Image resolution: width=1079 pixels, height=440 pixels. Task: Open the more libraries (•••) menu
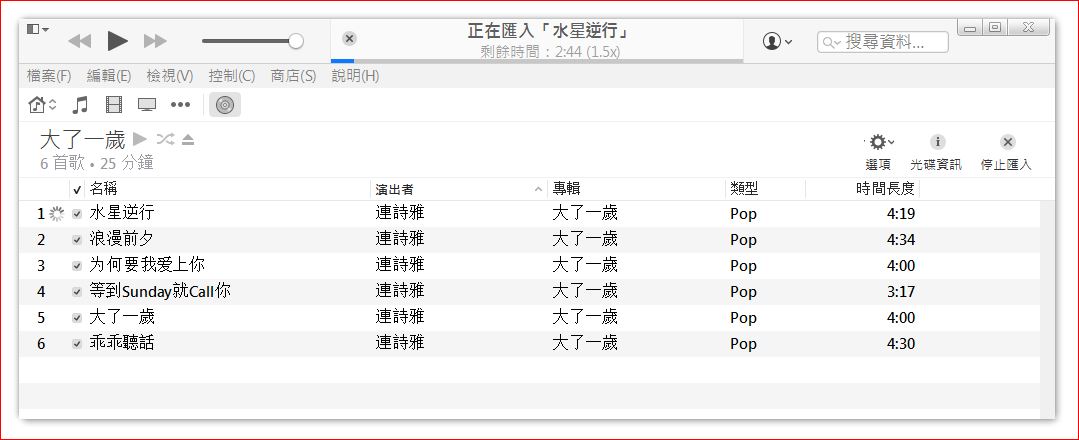(x=180, y=105)
